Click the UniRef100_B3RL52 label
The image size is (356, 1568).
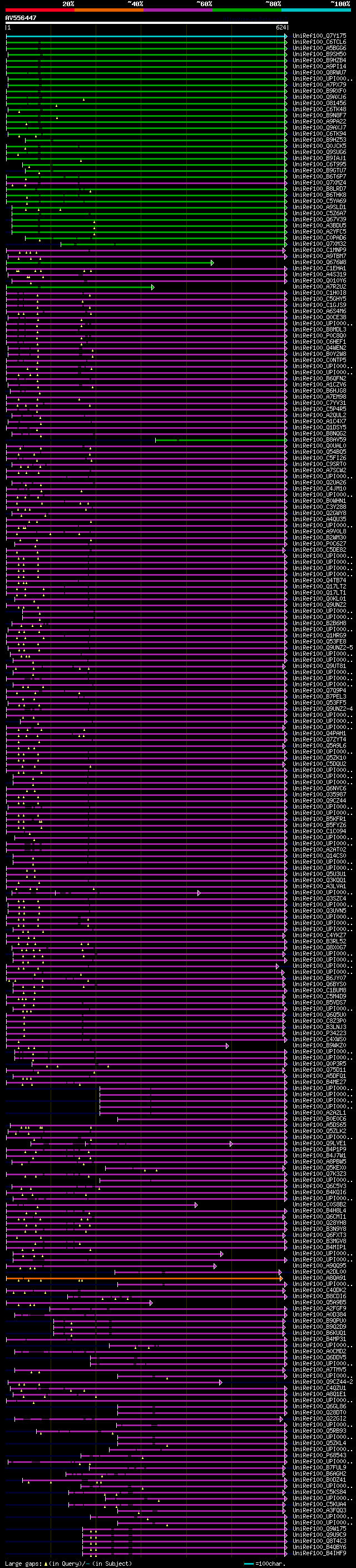(x=319, y=942)
